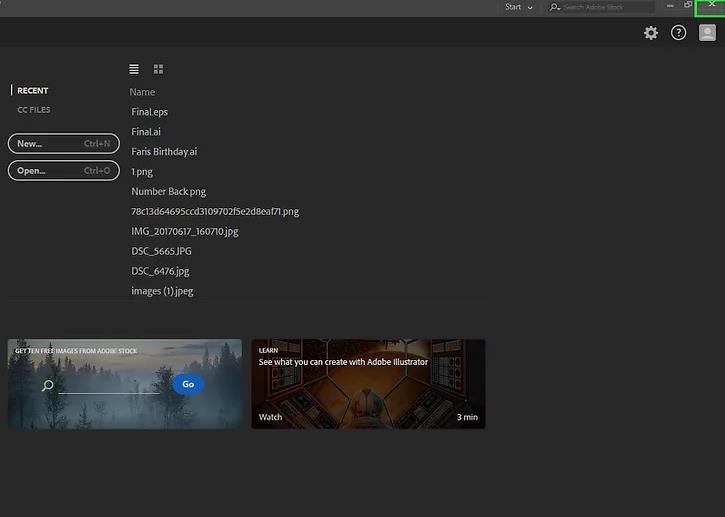Watch the Adobe Illustrator learn video
The width and height of the screenshot is (725, 517).
[368, 384]
